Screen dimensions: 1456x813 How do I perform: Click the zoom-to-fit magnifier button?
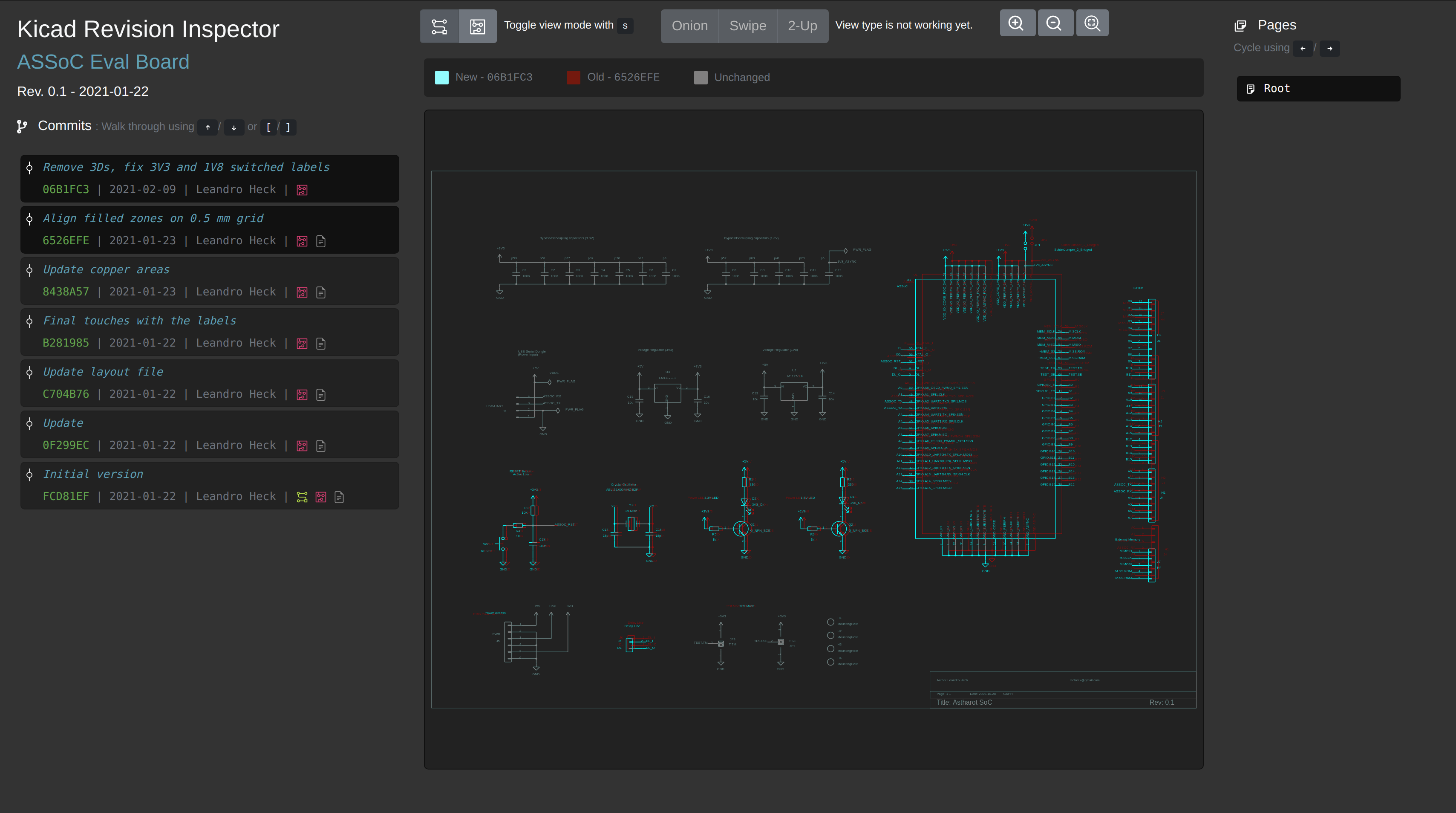coord(1092,23)
